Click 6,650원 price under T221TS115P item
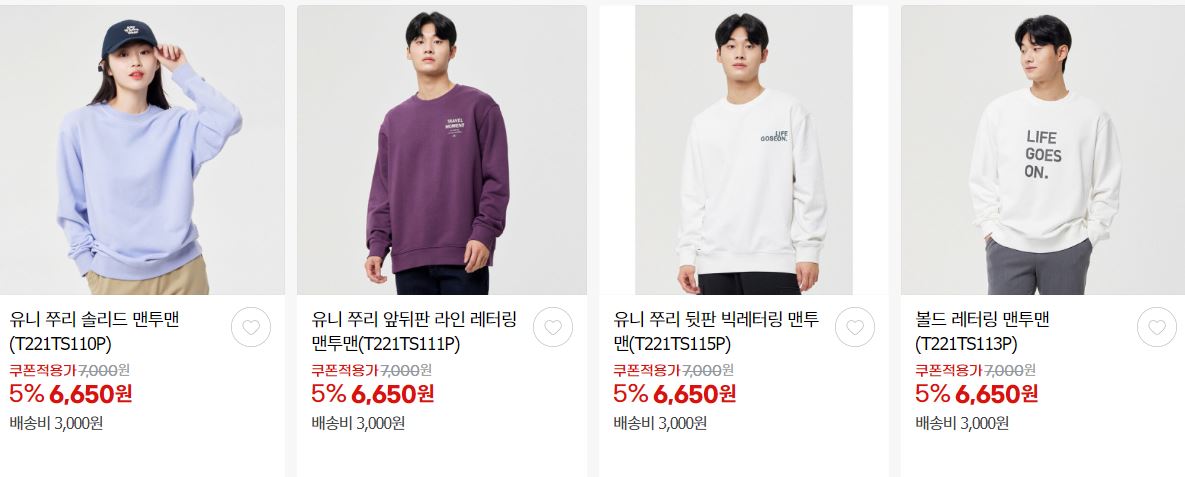The width and height of the screenshot is (1185, 477). (695, 394)
